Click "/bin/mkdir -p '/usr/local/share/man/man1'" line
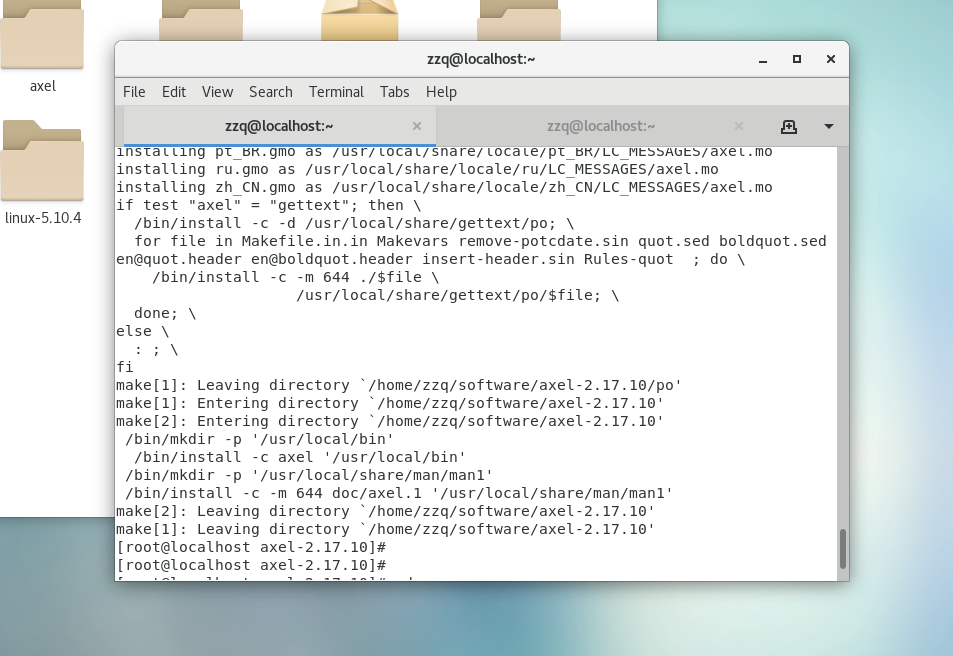This screenshot has width=953, height=656. coord(309,475)
